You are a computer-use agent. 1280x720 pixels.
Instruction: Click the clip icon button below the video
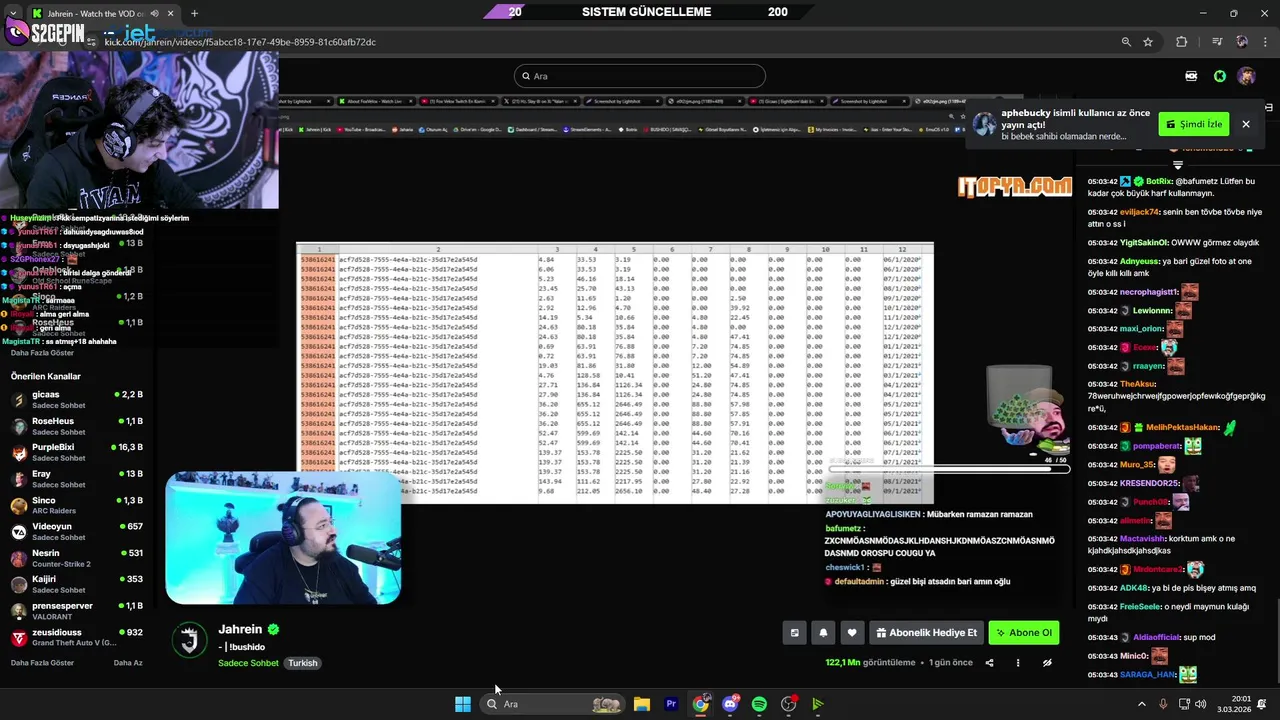pyautogui.click(x=795, y=633)
